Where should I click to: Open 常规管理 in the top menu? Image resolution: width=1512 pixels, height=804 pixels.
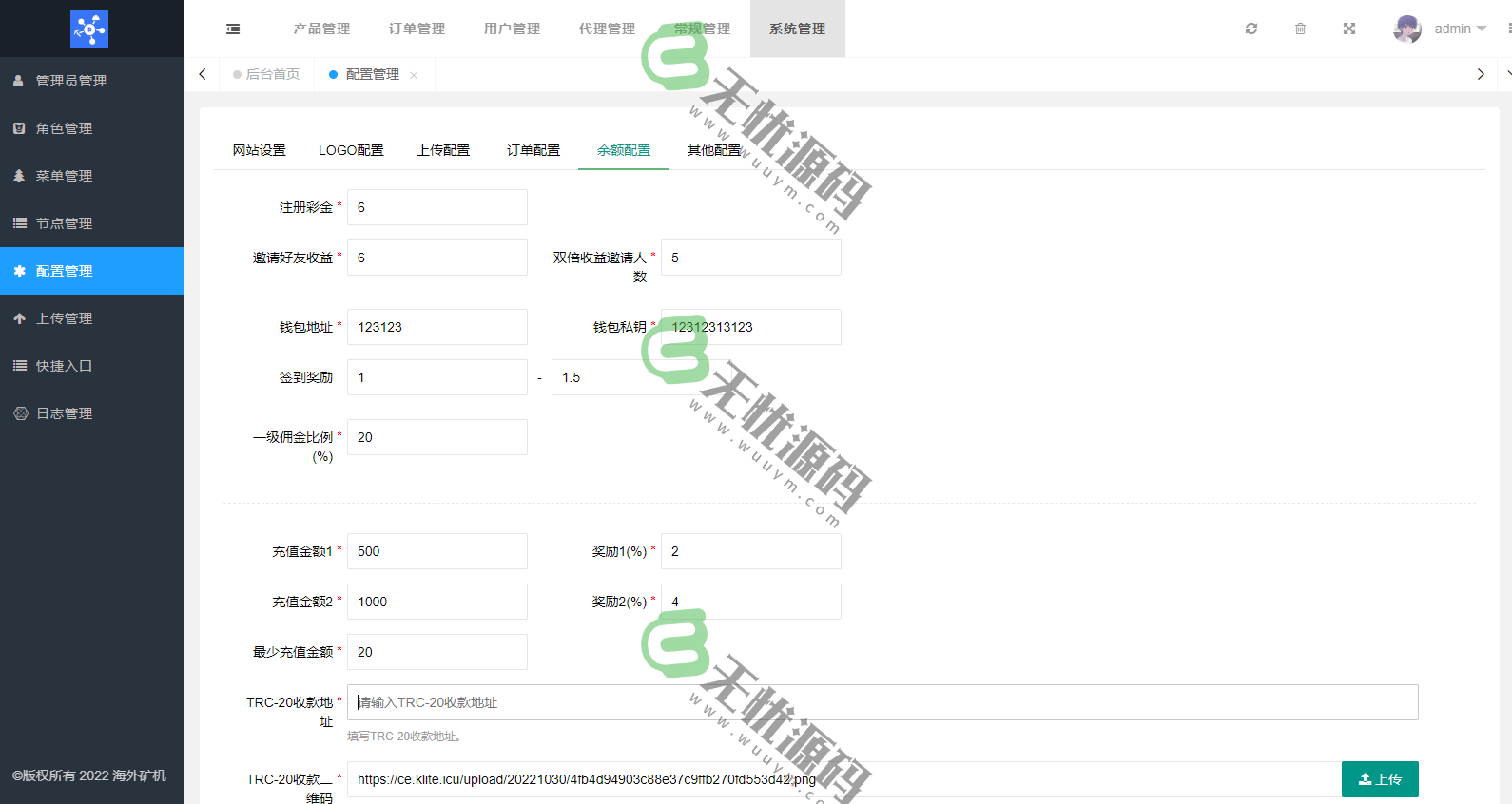(x=703, y=29)
